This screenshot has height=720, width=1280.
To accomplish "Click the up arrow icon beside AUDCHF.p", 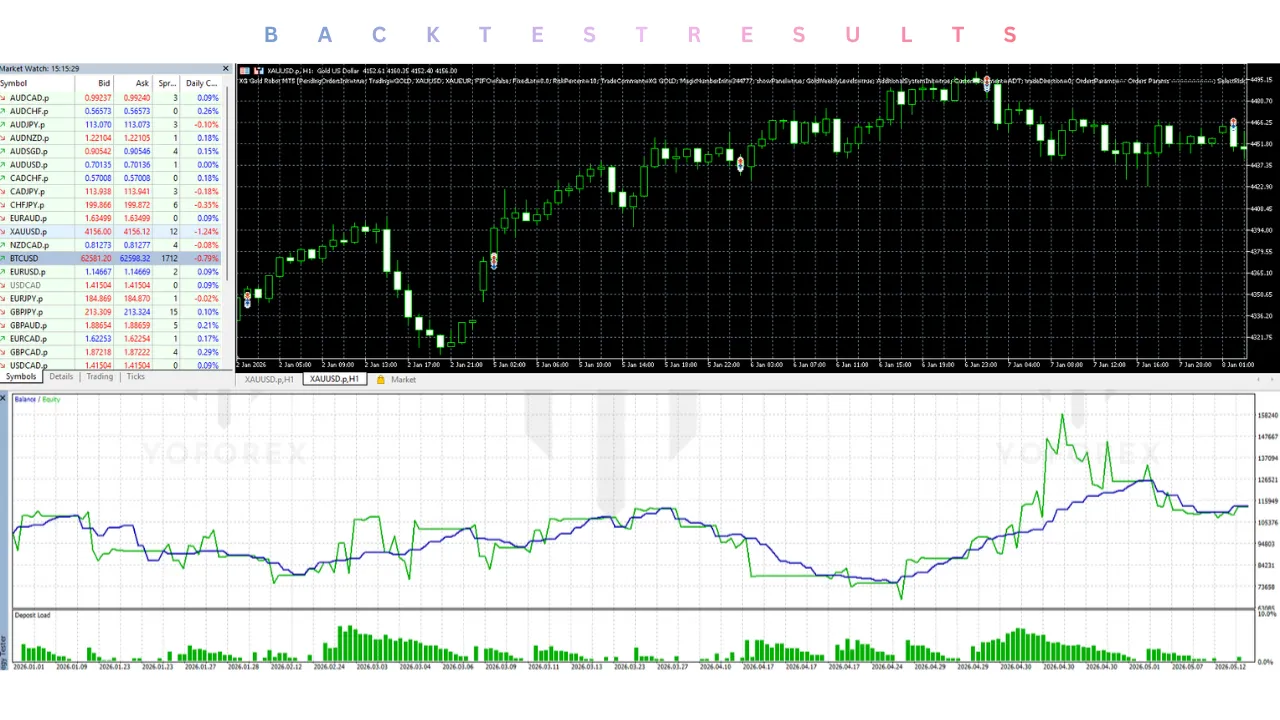I will point(4,111).
